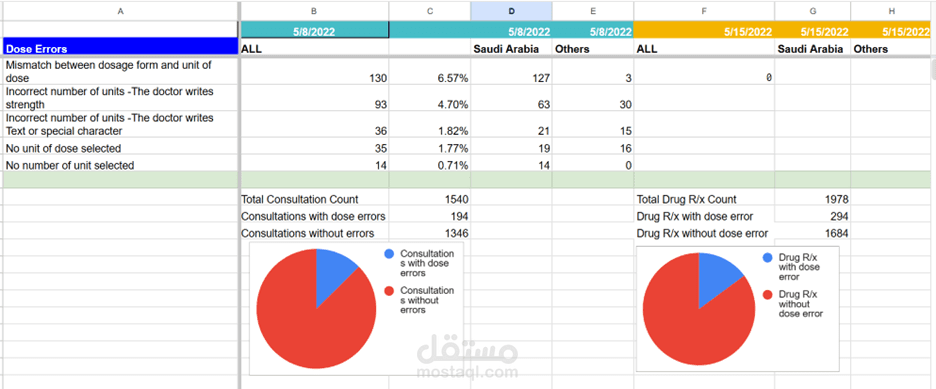Select column E header

(x=593, y=10)
